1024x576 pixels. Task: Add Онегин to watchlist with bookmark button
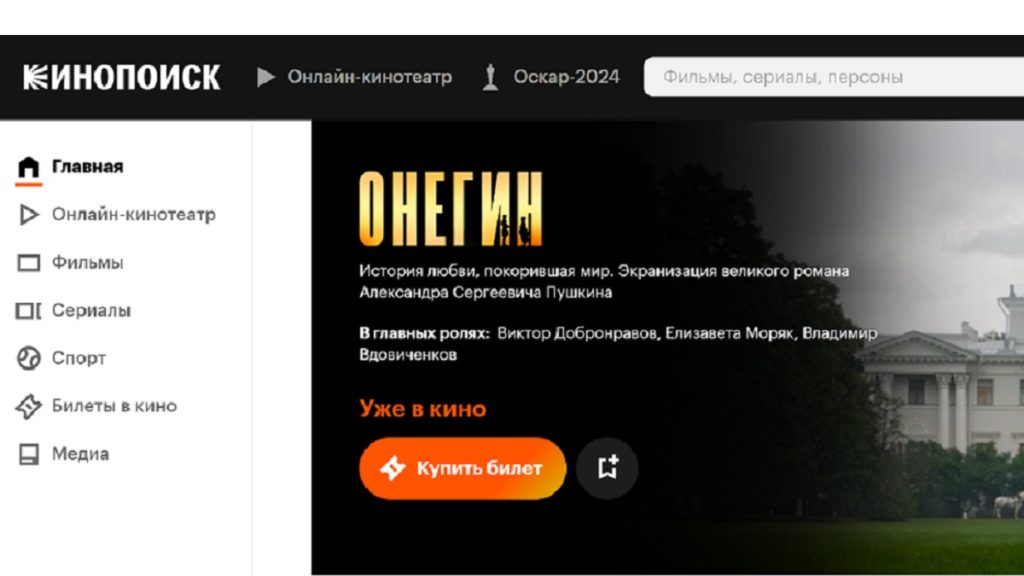click(607, 468)
